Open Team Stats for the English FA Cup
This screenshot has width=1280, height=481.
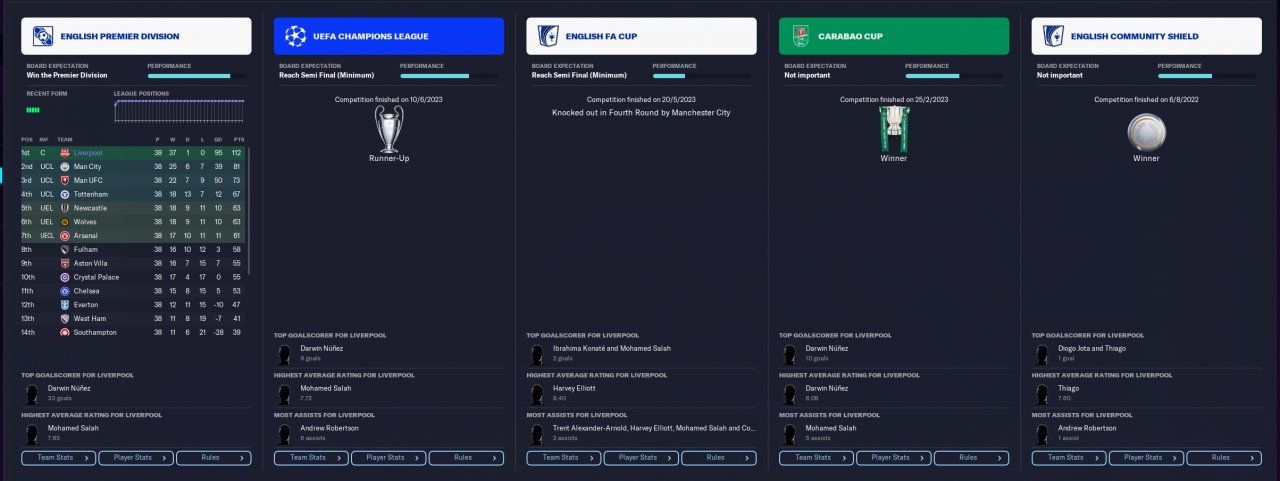(564, 458)
